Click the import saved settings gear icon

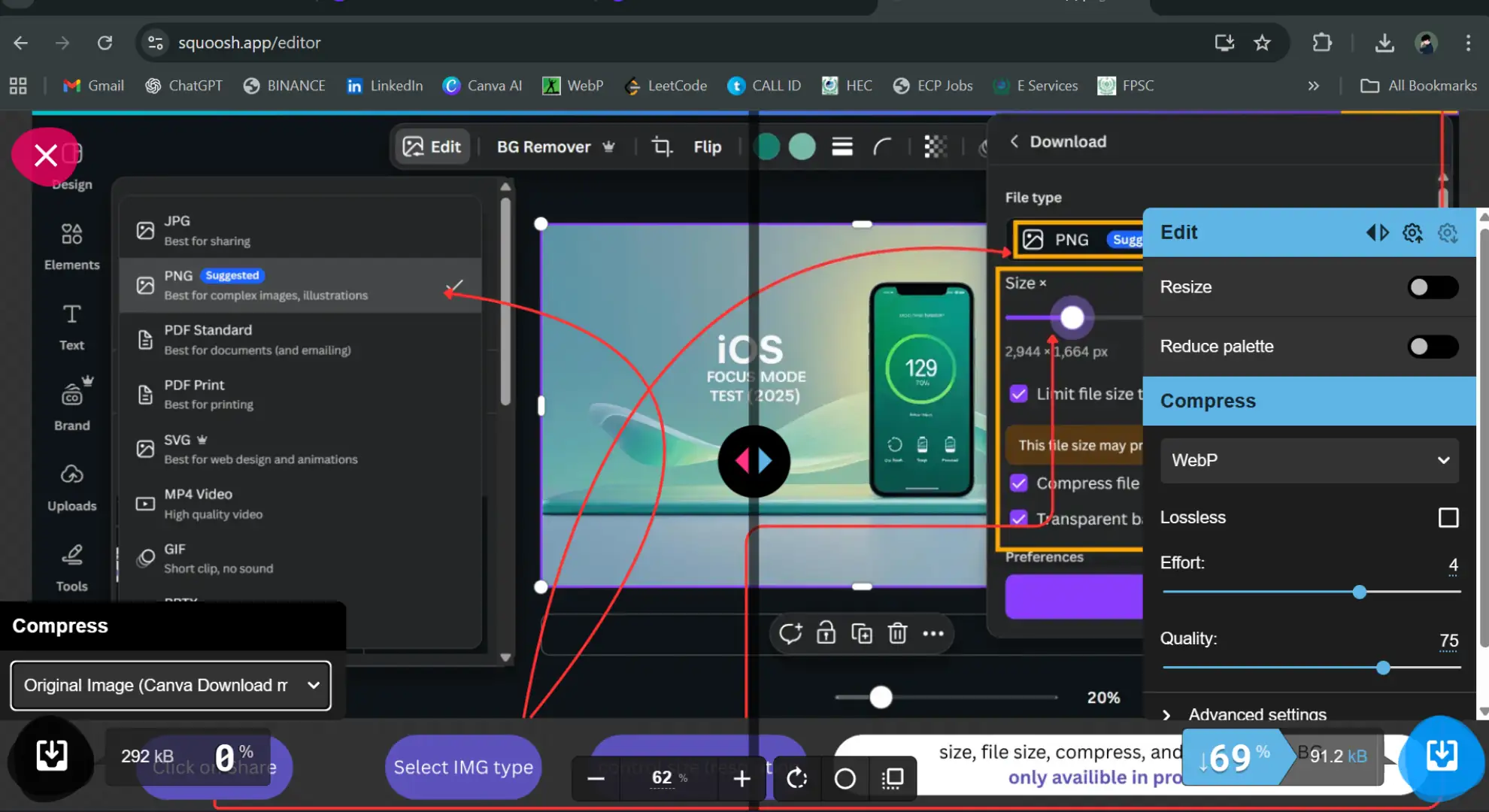pyautogui.click(x=1448, y=233)
